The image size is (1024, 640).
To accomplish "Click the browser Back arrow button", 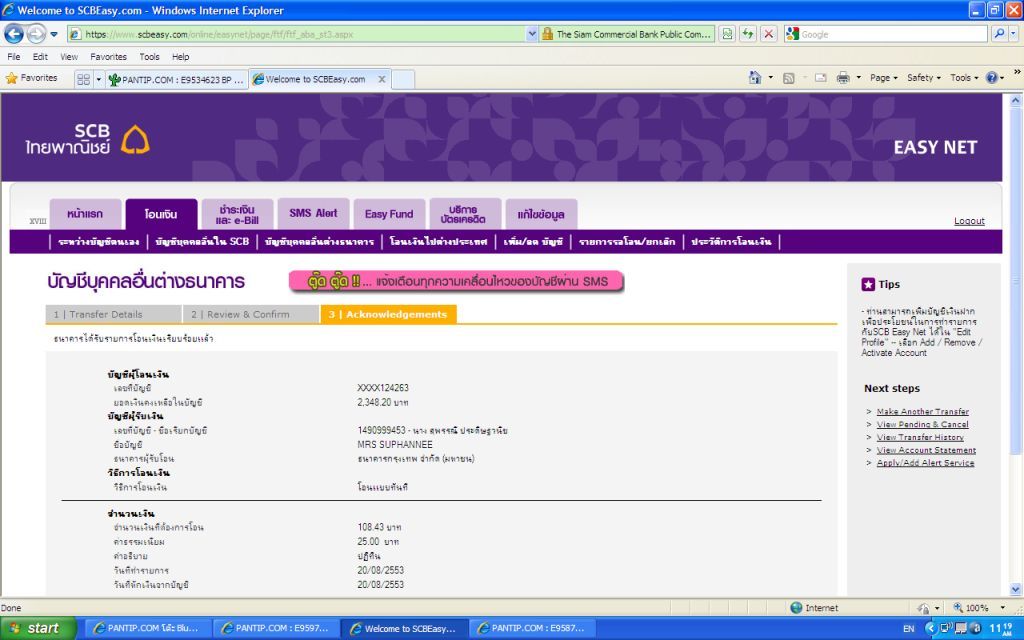I will coord(14,33).
